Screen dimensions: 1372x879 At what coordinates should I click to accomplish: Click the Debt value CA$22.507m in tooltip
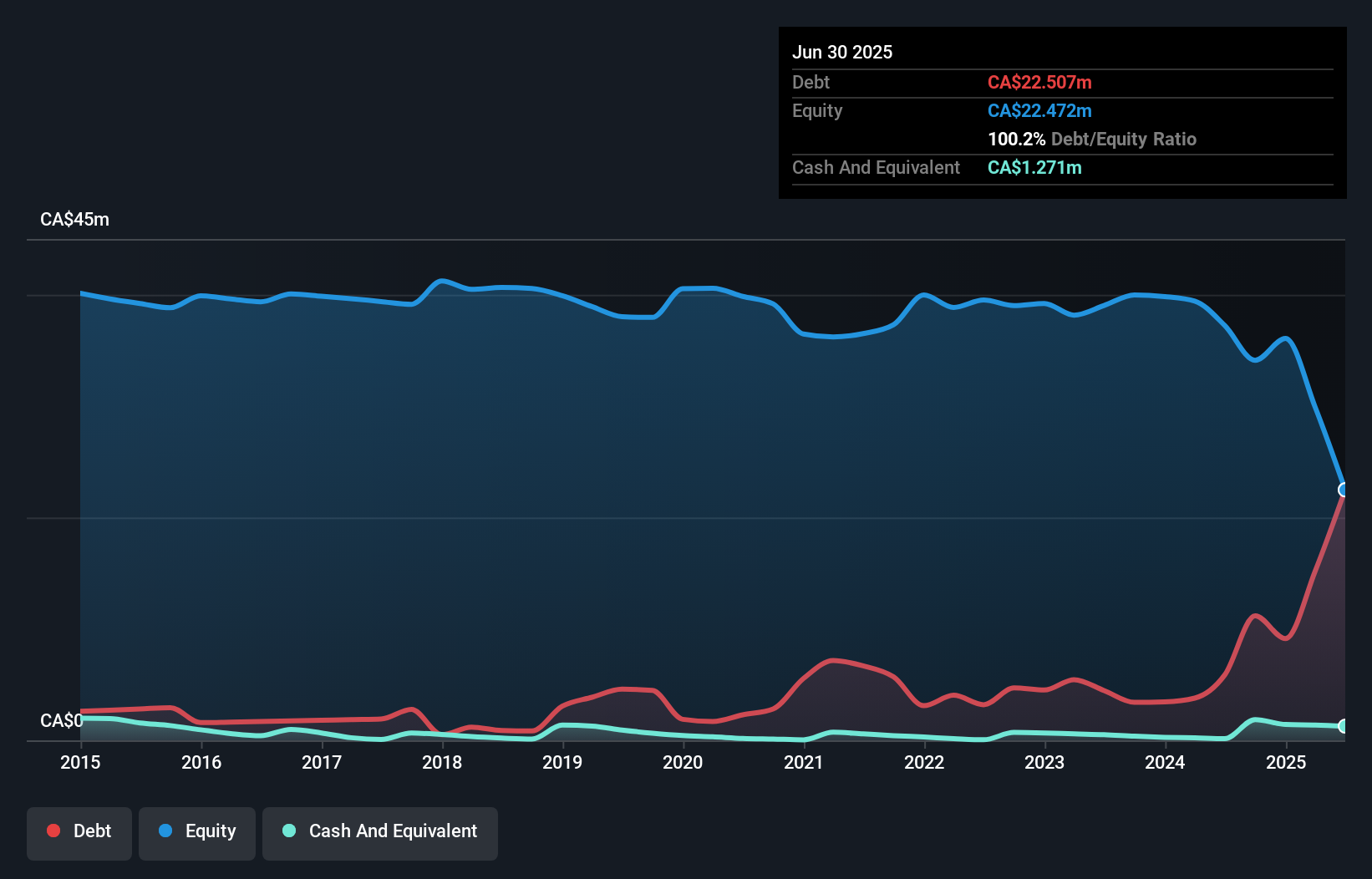(x=1039, y=82)
